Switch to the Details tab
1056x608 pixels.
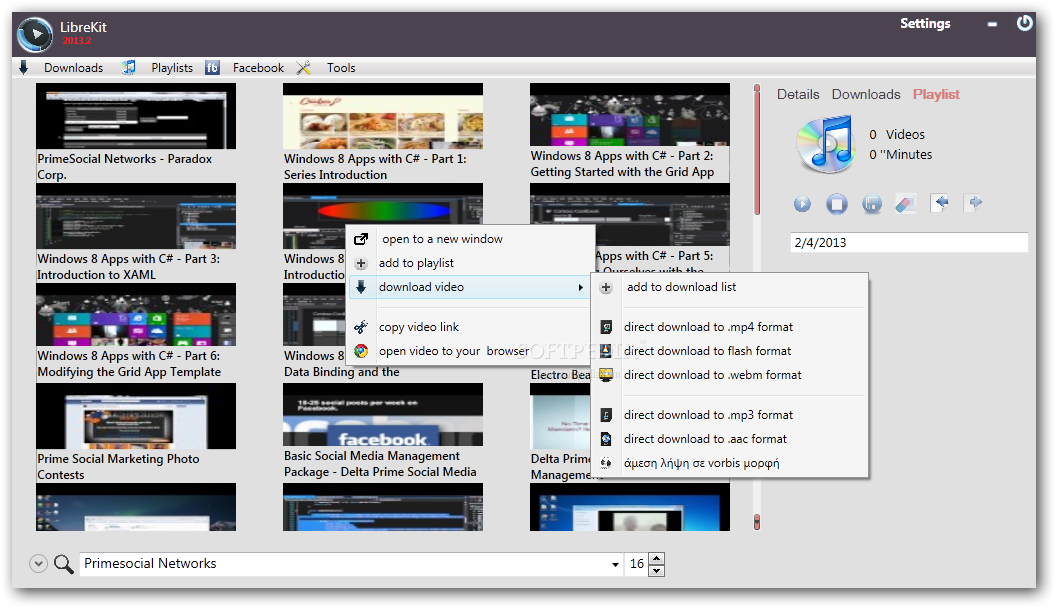[x=798, y=94]
